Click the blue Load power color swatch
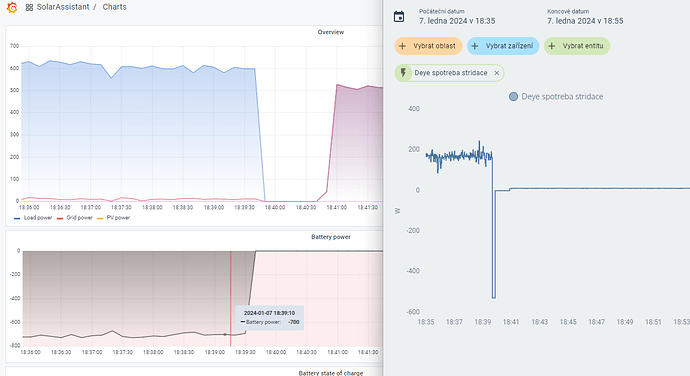This screenshot has width=690, height=376. click(x=17, y=218)
